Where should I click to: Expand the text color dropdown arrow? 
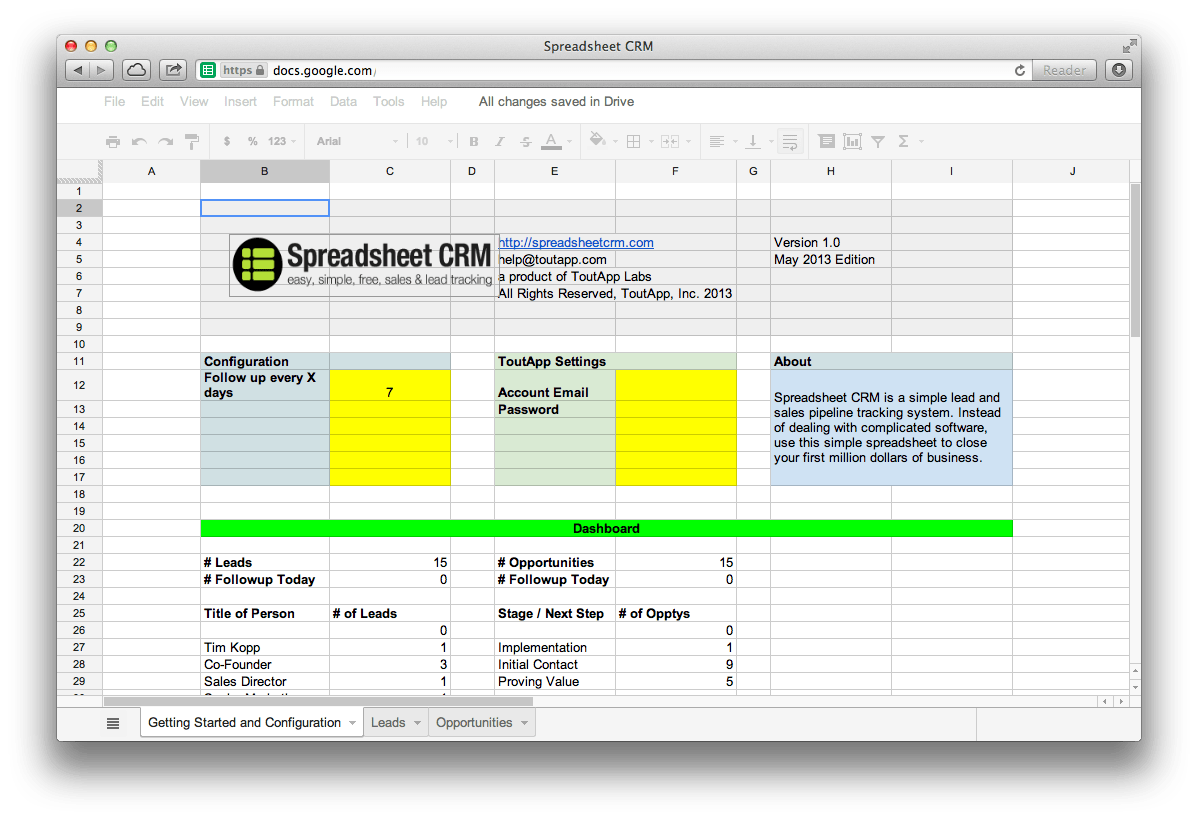point(570,141)
